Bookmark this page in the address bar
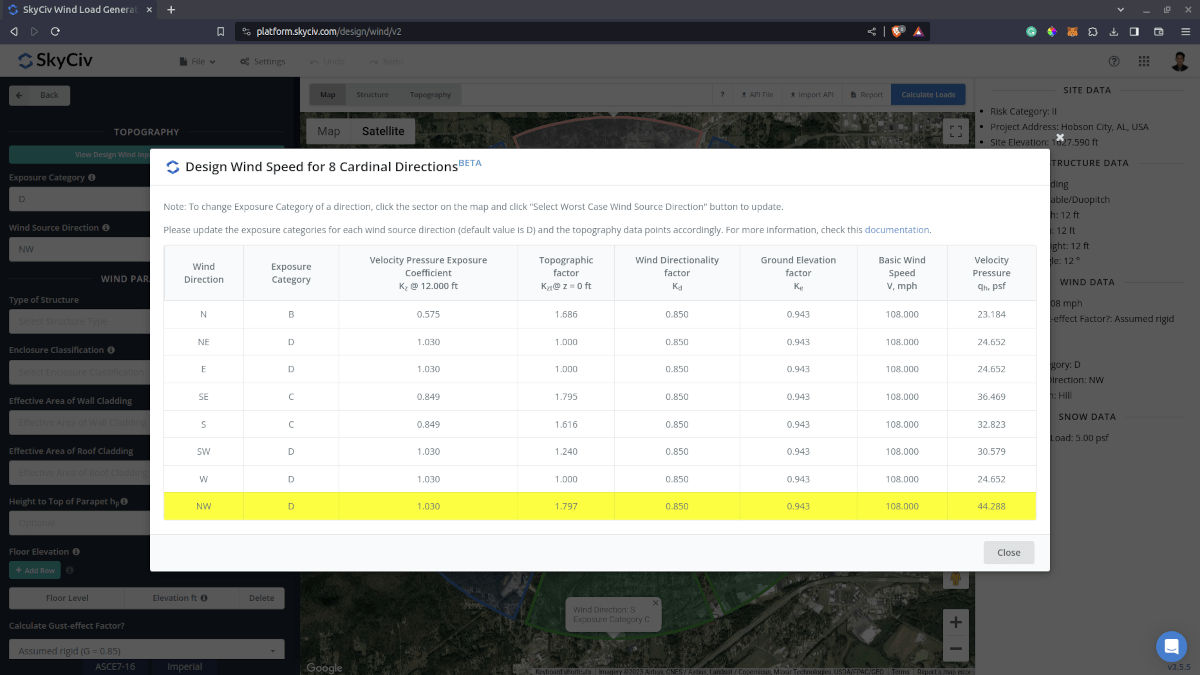The width and height of the screenshot is (1200, 675). (220, 31)
